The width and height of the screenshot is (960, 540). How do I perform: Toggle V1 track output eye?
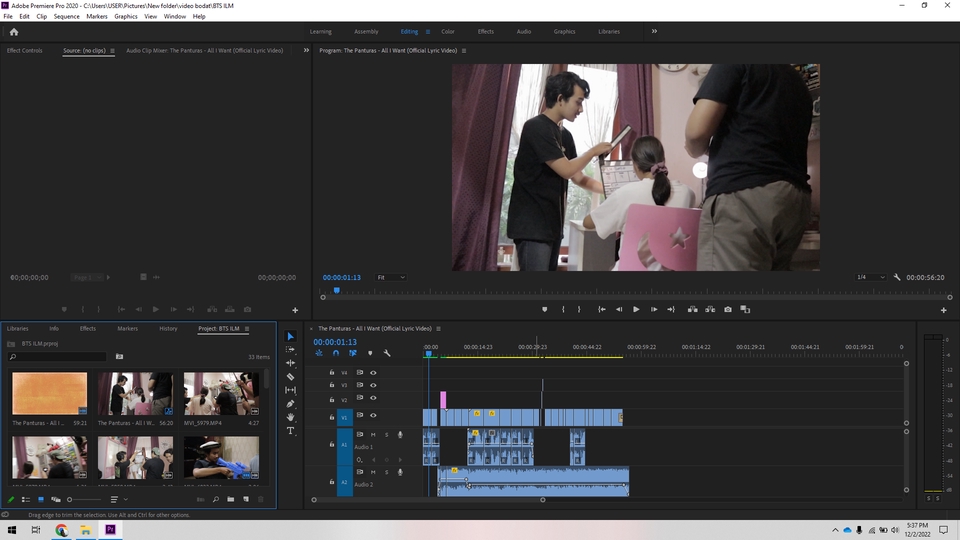[373, 416]
